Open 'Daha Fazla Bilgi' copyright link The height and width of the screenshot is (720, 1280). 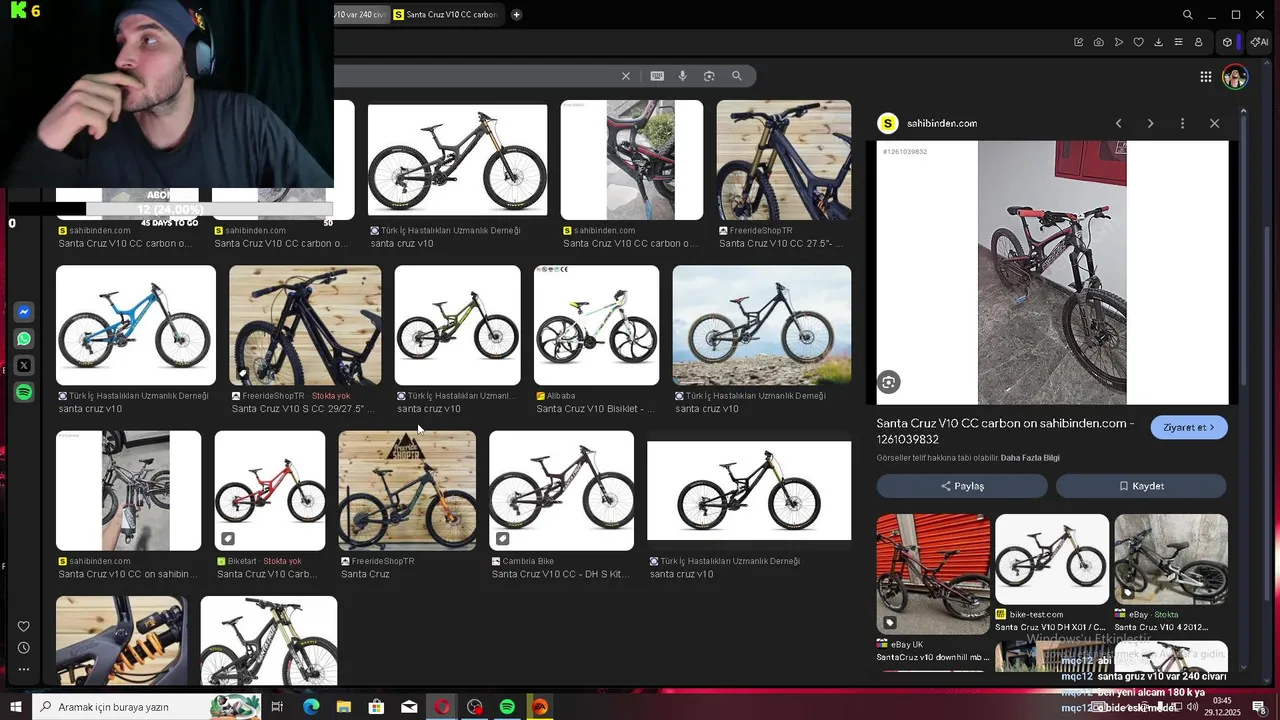(1030, 458)
